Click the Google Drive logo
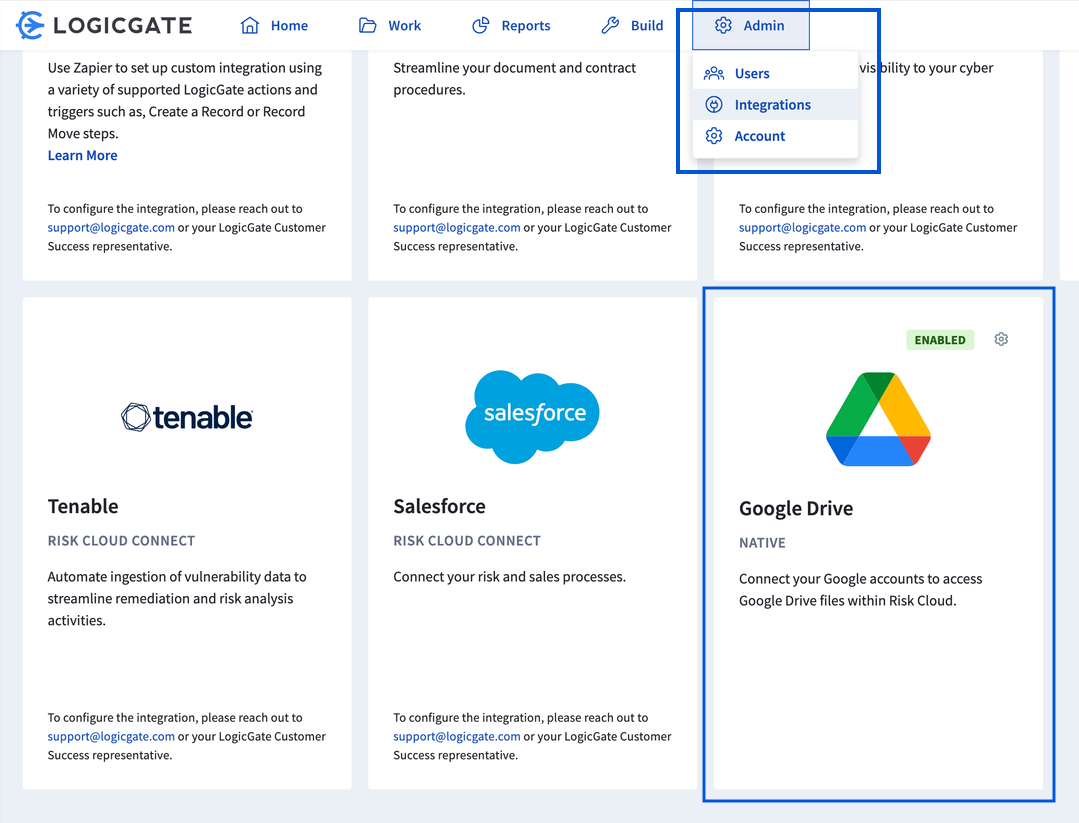This screenshot has height=823, width=1079. click(x=878, y=419)
